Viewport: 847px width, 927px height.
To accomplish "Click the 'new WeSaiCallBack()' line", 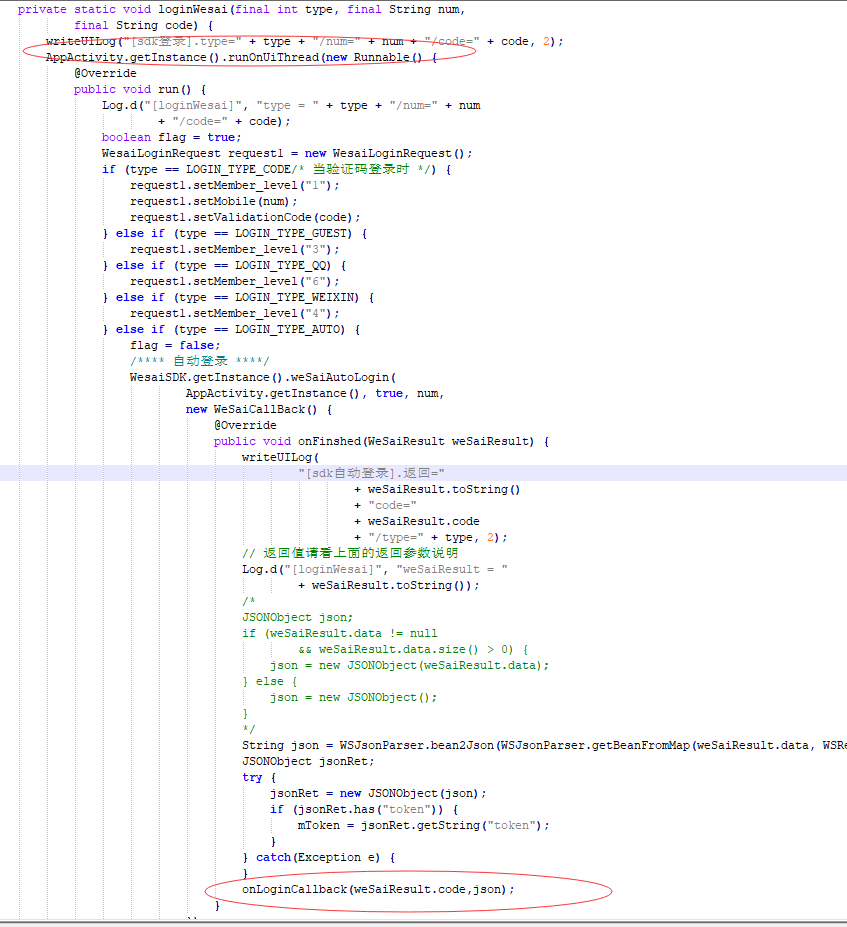I will 259,409.
